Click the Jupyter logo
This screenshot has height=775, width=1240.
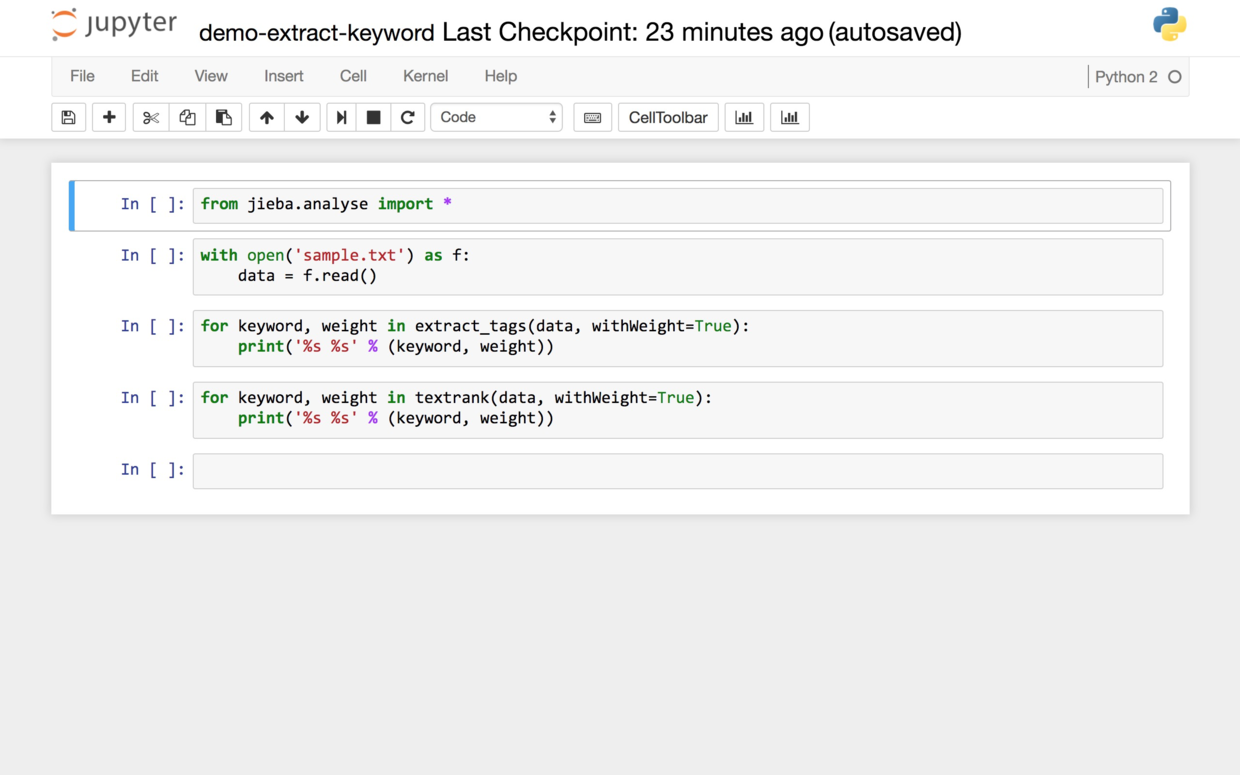click(114, 25)
